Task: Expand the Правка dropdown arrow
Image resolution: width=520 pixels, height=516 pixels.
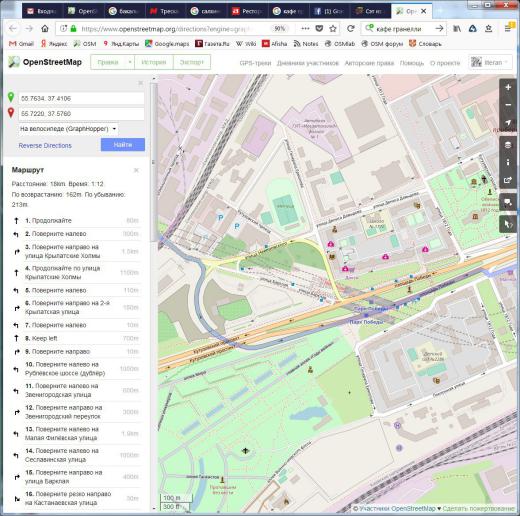Action: tap(129, 62)
